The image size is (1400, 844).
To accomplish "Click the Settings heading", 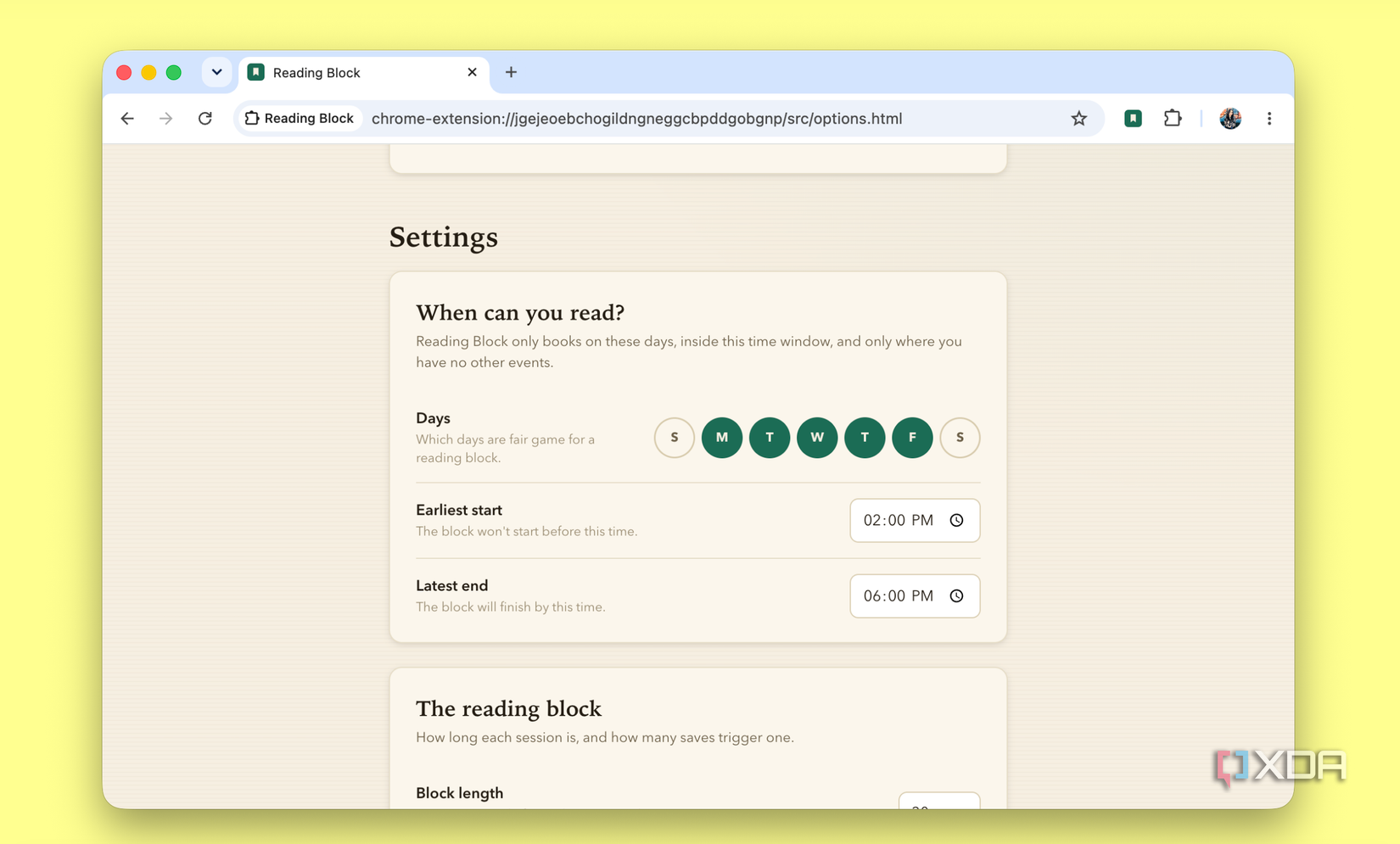I will pos(444,238).
